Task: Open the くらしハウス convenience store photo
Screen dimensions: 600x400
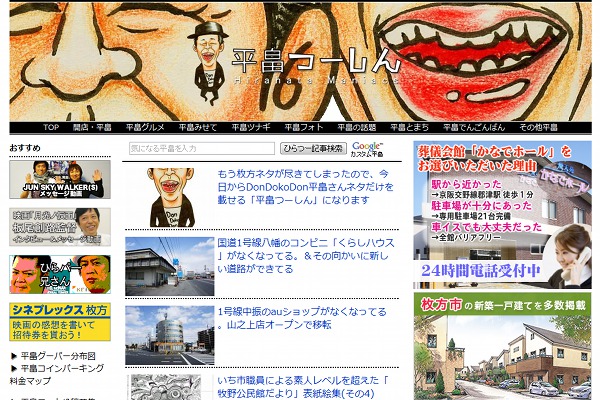Action: pyautogui.click(x=169, y=266)
